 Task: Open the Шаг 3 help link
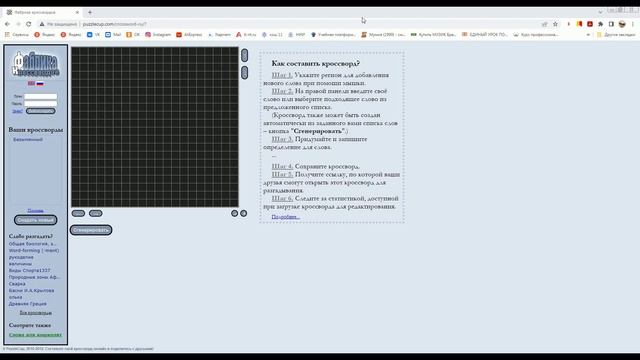[x=282, y=139]
